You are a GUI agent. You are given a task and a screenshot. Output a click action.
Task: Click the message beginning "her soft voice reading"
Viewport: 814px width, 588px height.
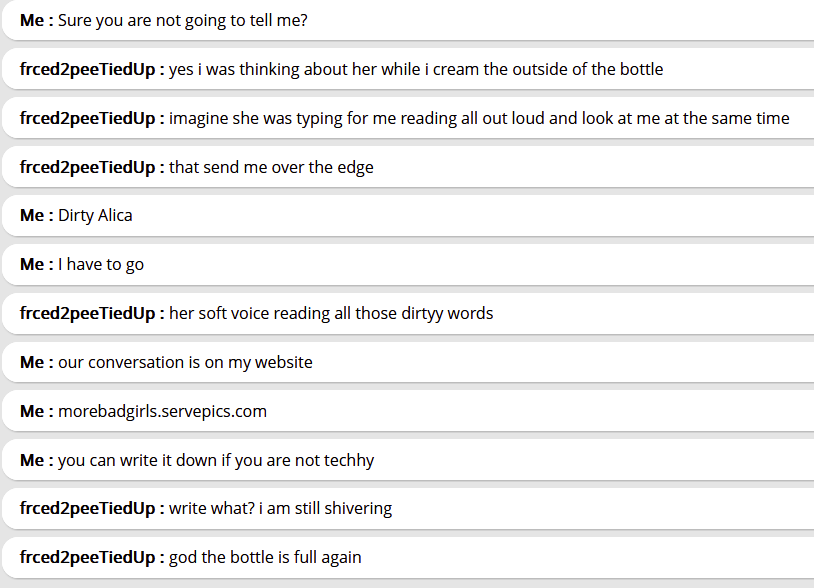[331, 314]
